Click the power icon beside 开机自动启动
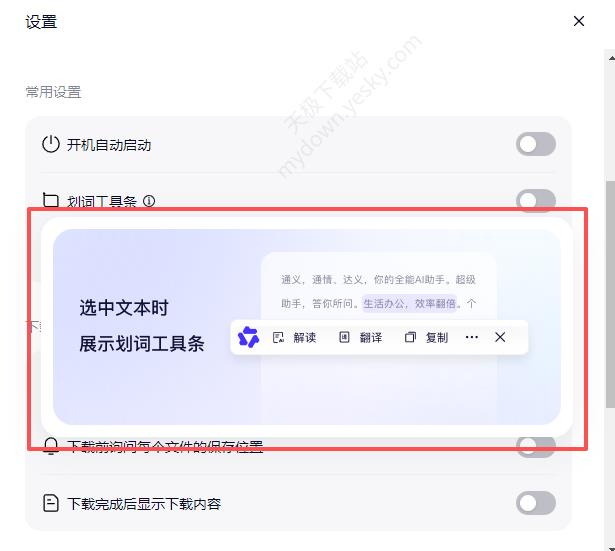This screenshot has width=615, height=551. 51,144
